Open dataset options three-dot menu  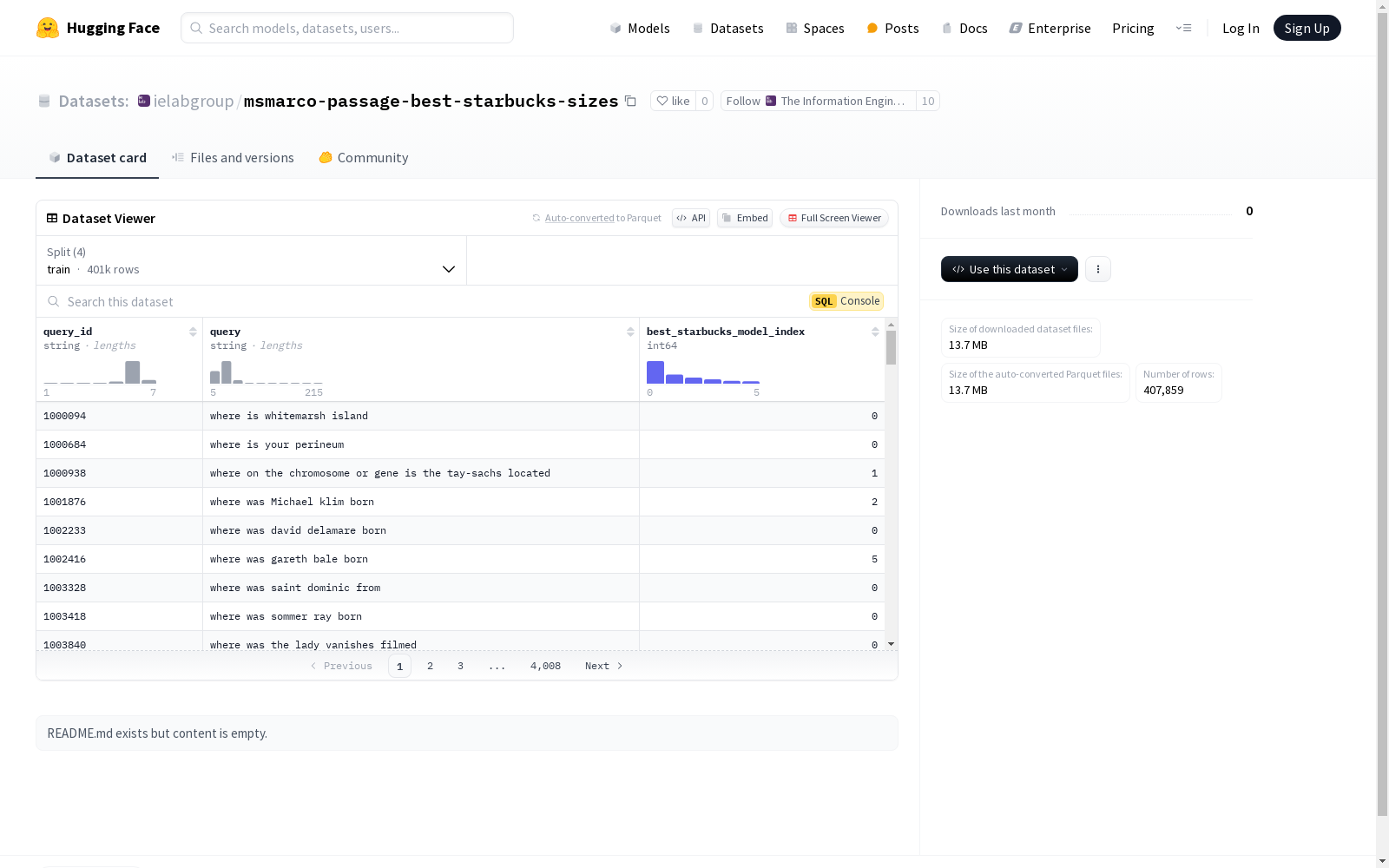tap(1098, 269)
